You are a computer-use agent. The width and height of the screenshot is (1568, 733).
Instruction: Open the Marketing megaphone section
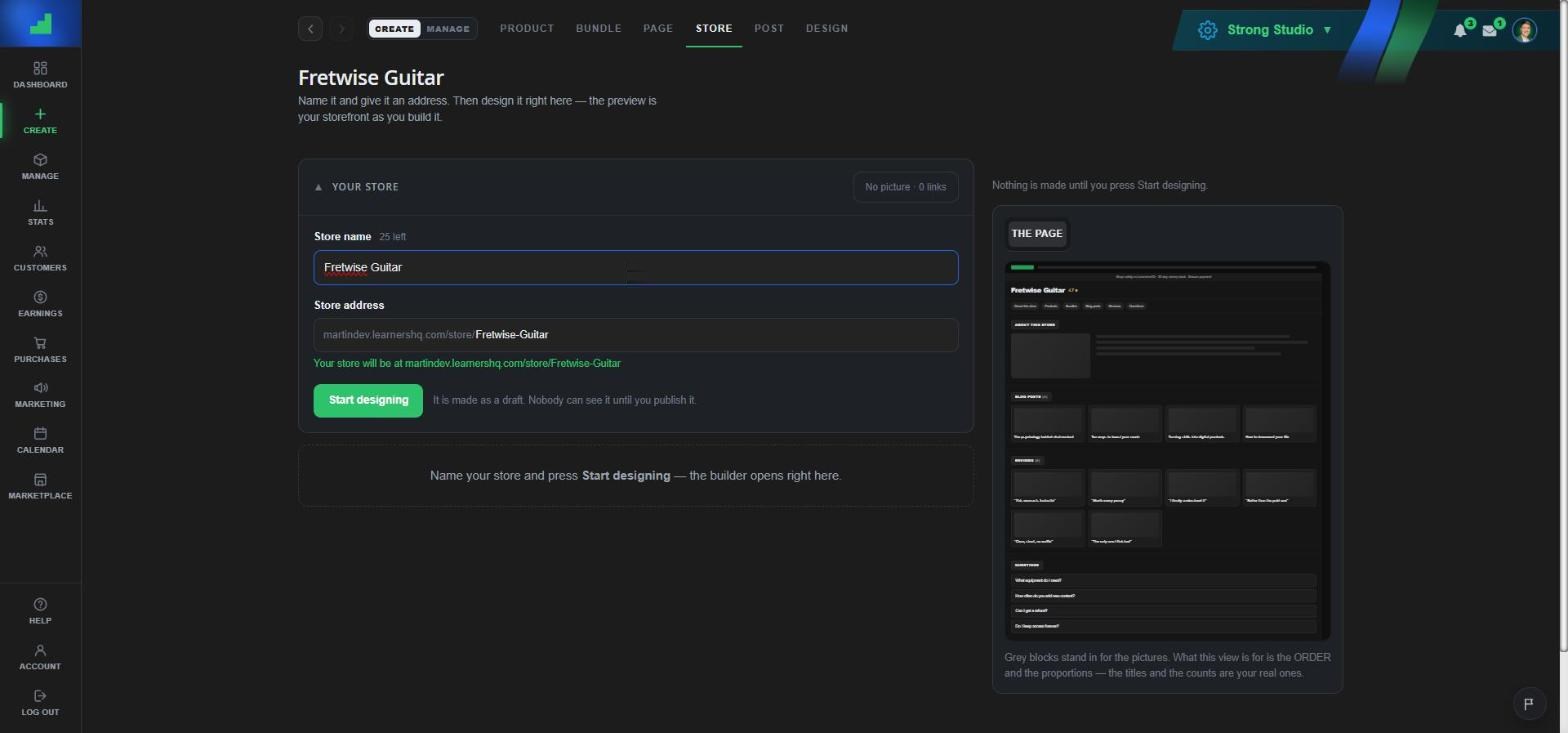point(40,395)
